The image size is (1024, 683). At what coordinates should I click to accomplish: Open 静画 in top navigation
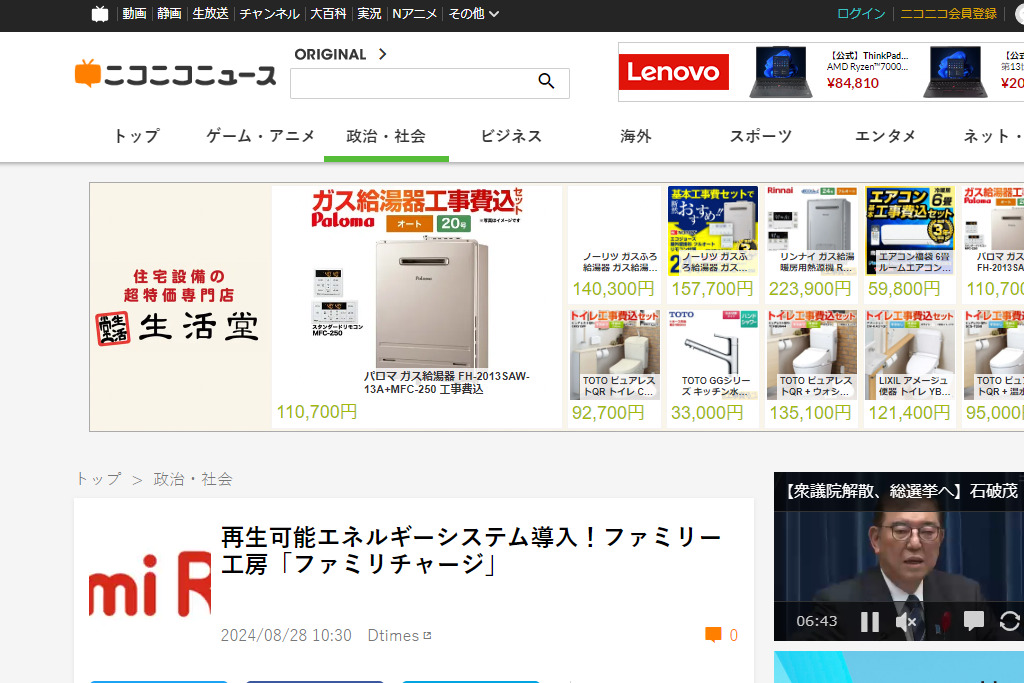[169, 14]
